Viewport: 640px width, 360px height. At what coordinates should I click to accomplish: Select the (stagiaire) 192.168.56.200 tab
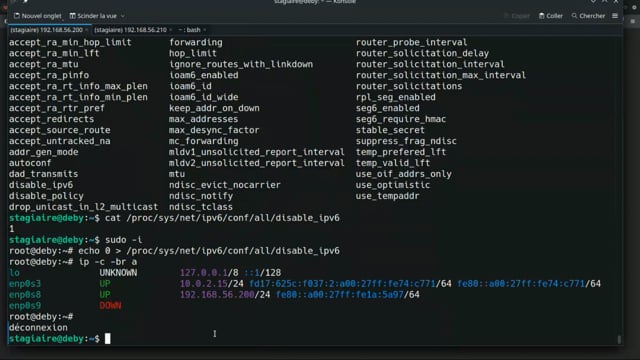click(46, 30)
